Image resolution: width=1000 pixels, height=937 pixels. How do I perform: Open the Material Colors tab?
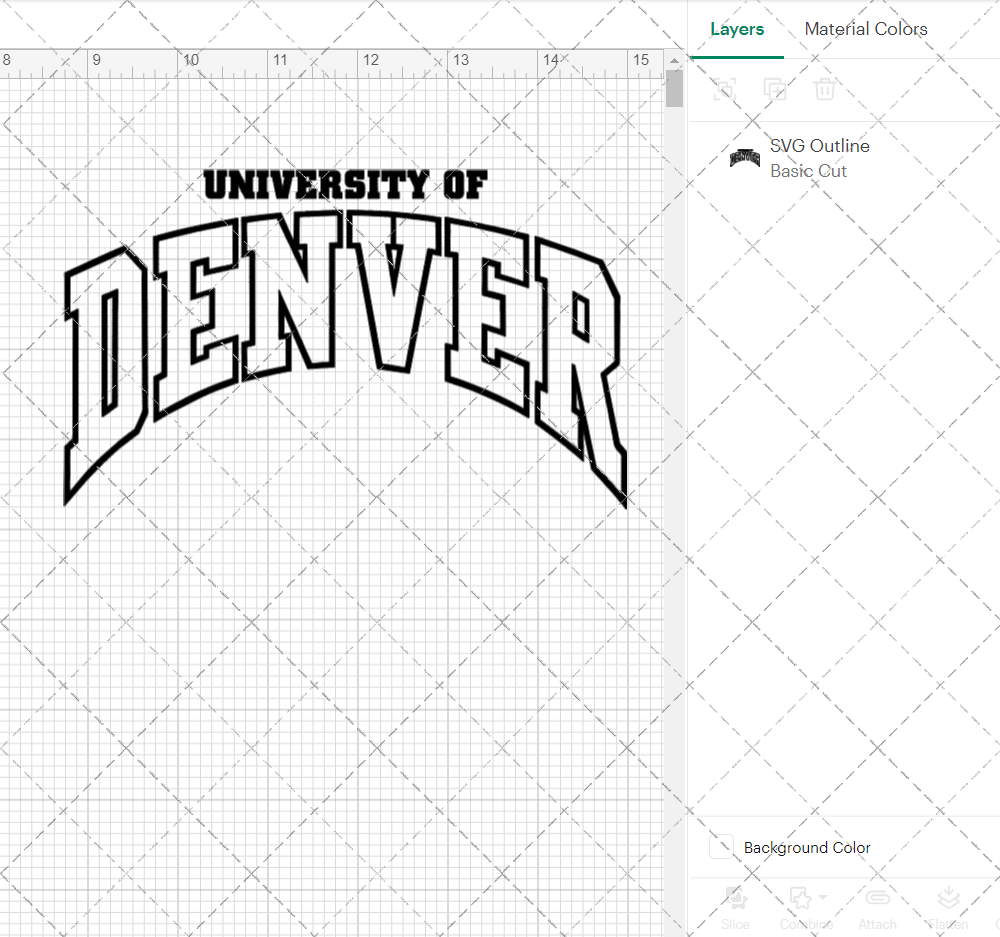[865, 29]
